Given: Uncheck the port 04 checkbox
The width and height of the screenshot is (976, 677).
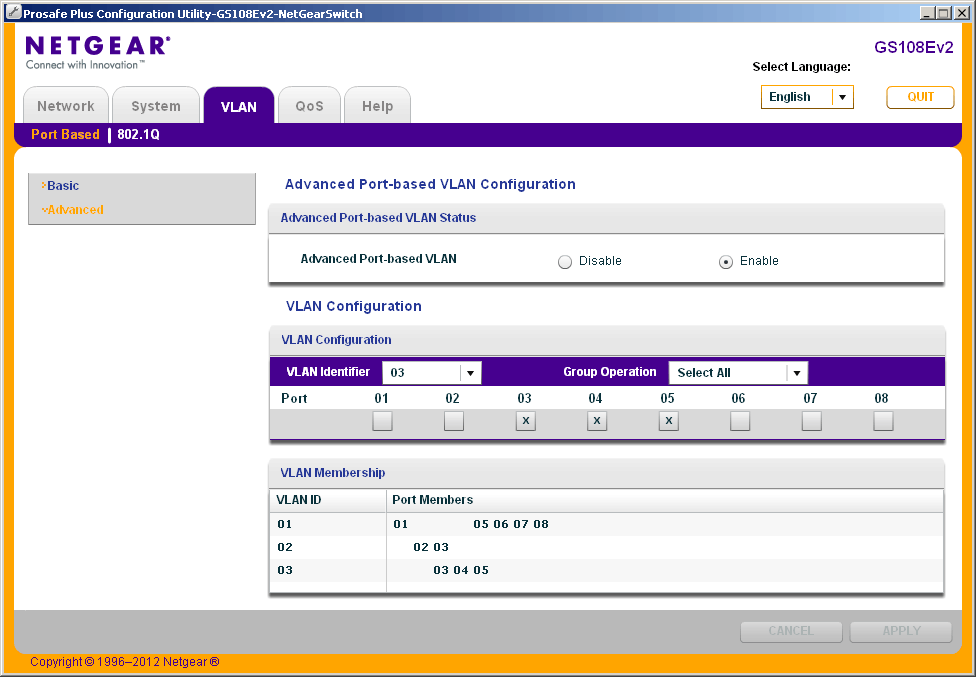Looking at the screenshot, I should (x=597, y=421).
